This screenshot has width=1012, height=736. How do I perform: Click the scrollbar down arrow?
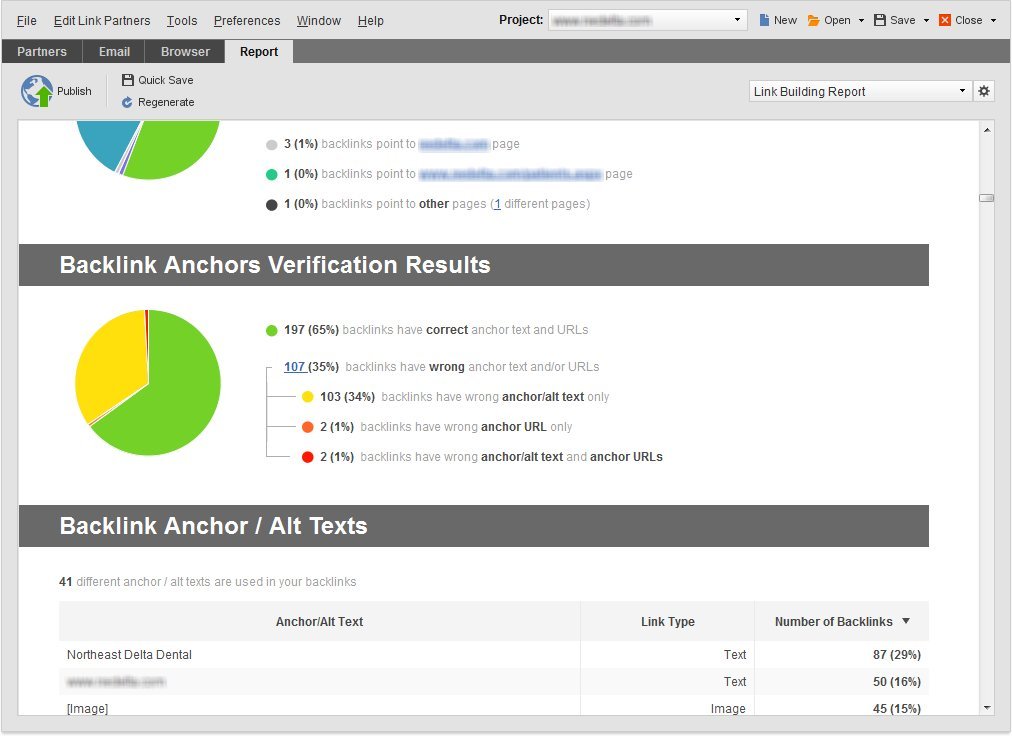[987, 708]
